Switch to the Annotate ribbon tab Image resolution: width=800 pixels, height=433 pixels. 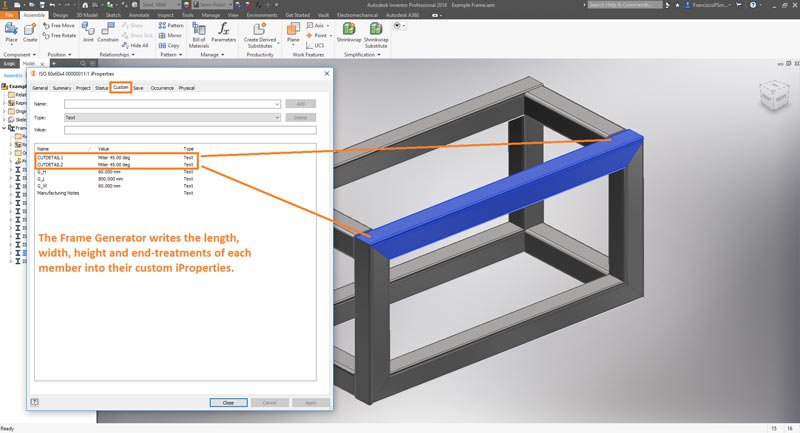tap(139, 15)
